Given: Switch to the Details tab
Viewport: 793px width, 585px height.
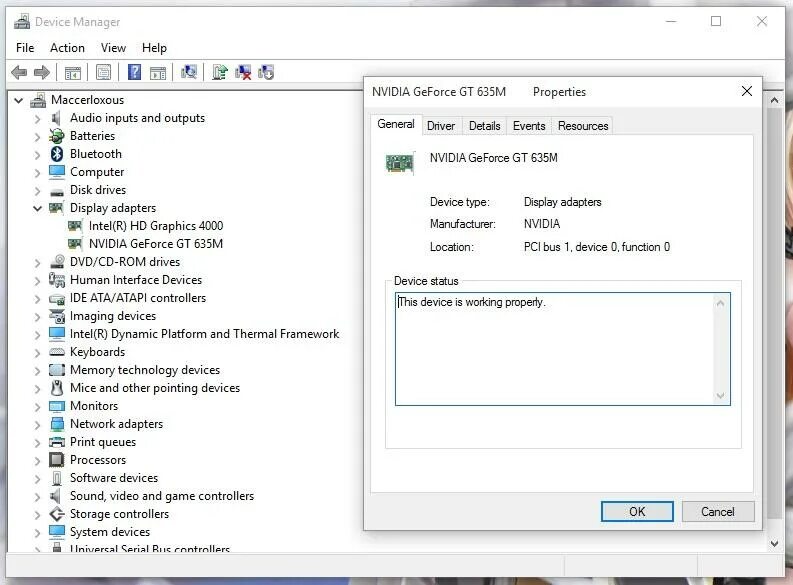Looking at the screenshot, I should click(484, 126).
